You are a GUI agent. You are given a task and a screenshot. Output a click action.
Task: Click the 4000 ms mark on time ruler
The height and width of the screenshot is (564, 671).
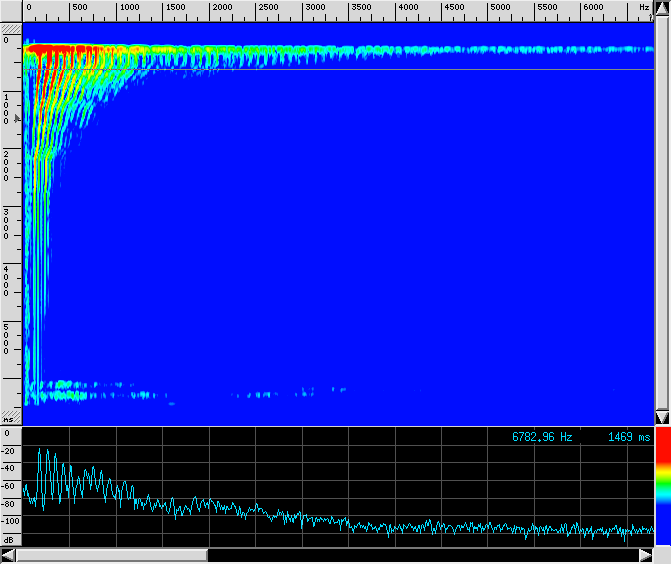point(8,283)
